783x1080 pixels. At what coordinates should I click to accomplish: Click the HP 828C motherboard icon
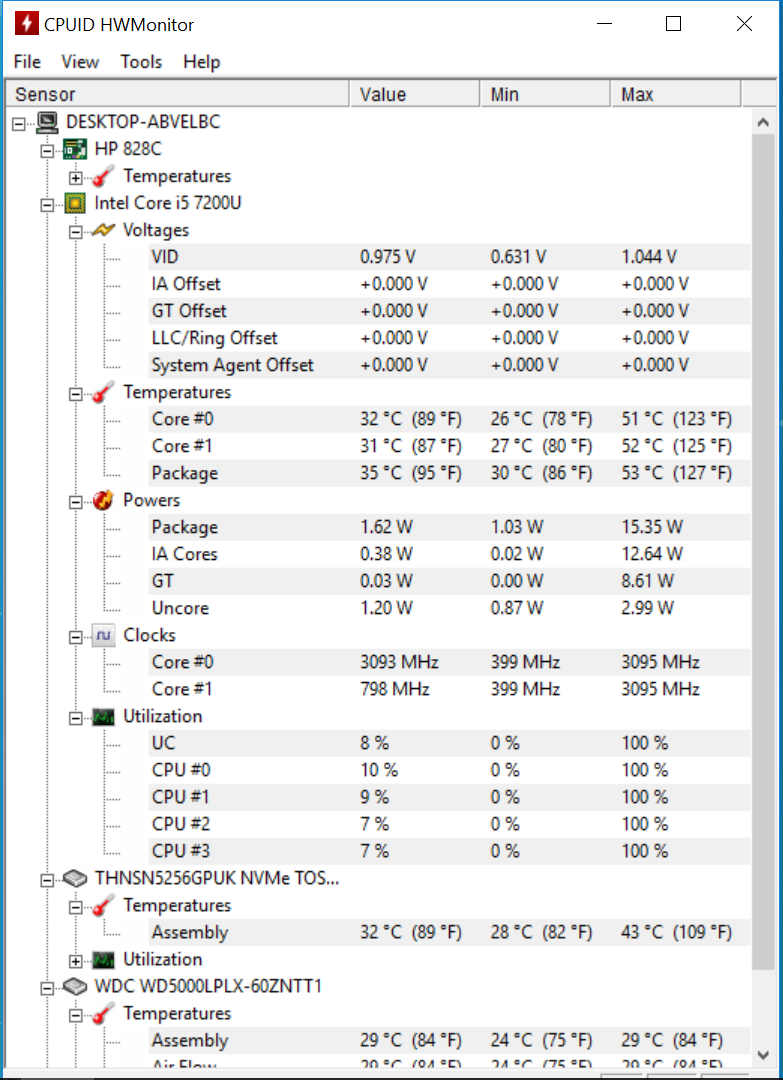coord(75,149)
